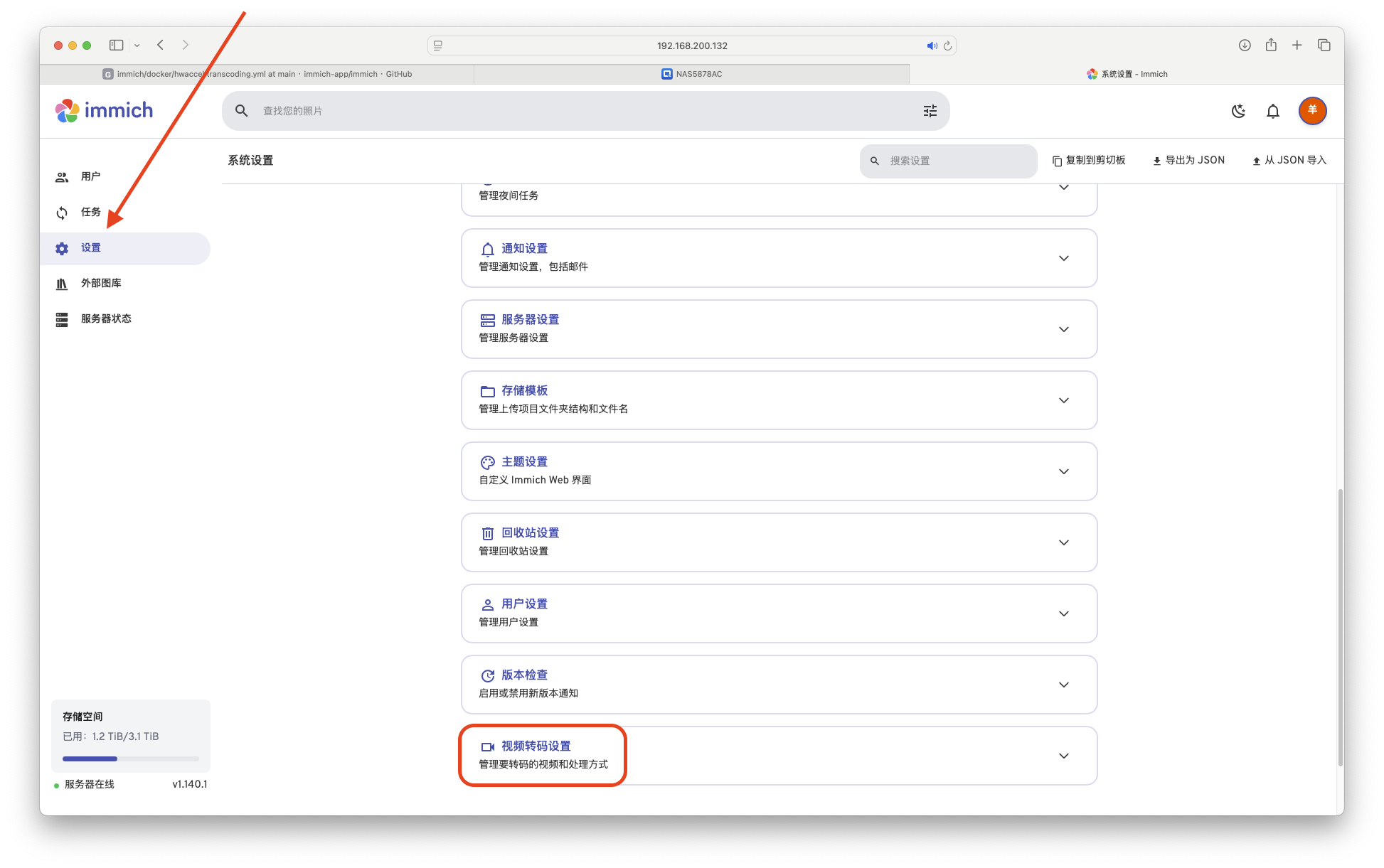Open 任务 in the sidebar
Screen dimensions: 1384x868
tap(90, 212)
